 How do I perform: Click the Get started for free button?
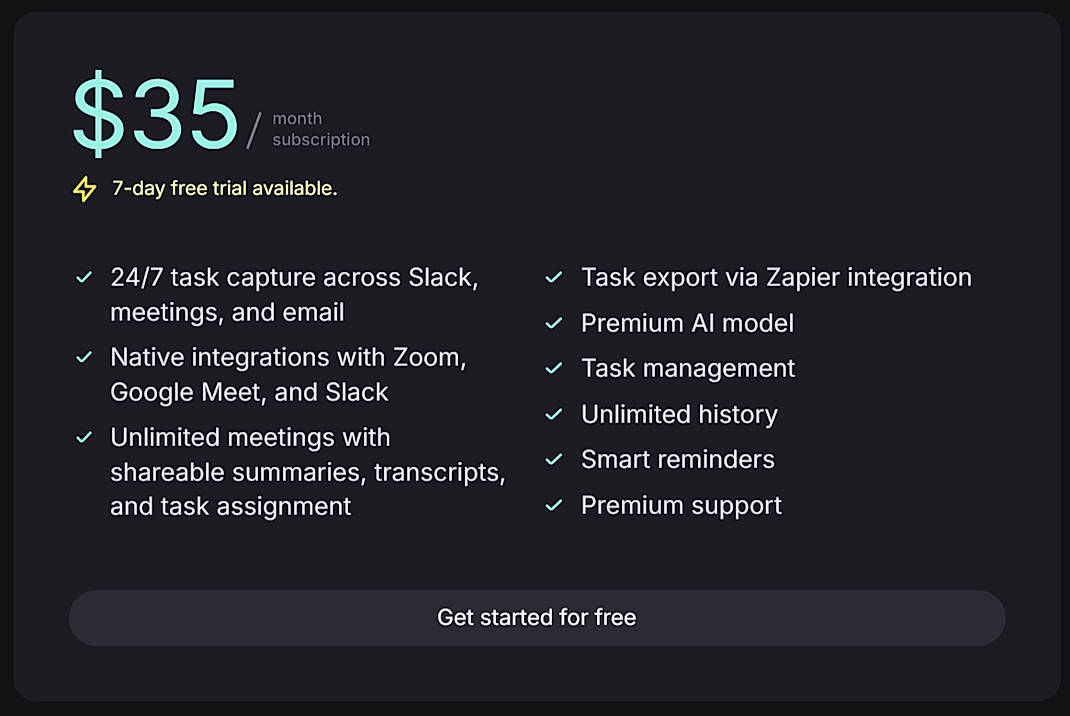[x=536, y=617]
